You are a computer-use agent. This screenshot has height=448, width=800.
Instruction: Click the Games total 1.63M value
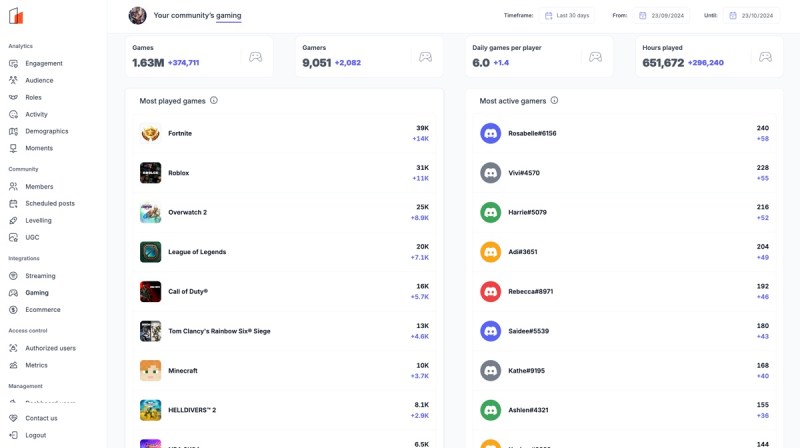pos(148,63)
